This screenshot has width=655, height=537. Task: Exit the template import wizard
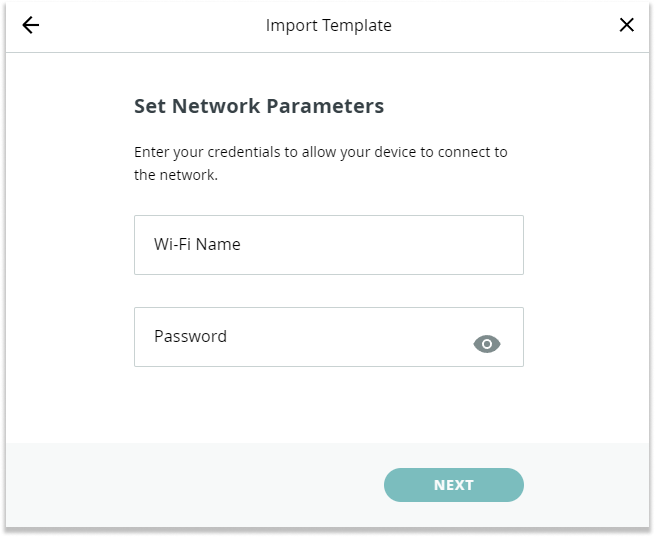click(x=627, y=25)
